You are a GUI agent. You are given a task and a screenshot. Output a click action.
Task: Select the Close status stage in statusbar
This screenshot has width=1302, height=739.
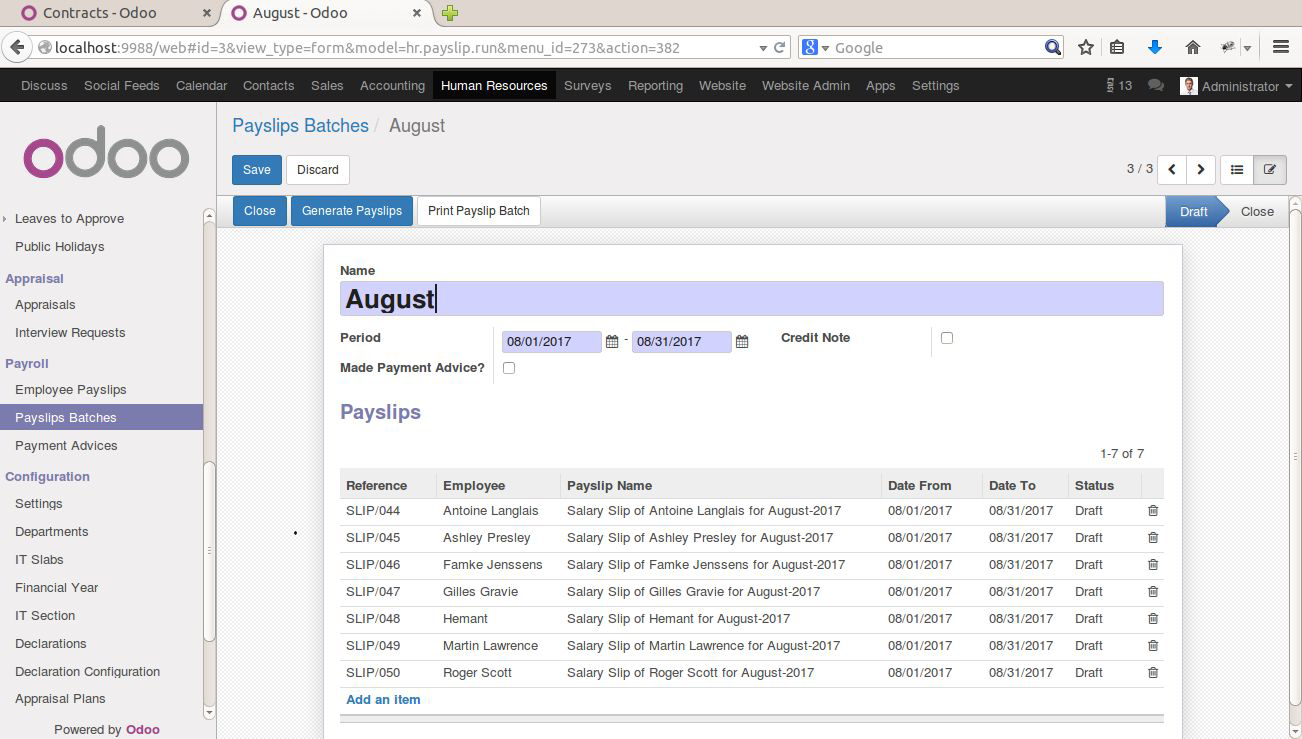point(1257,211)
